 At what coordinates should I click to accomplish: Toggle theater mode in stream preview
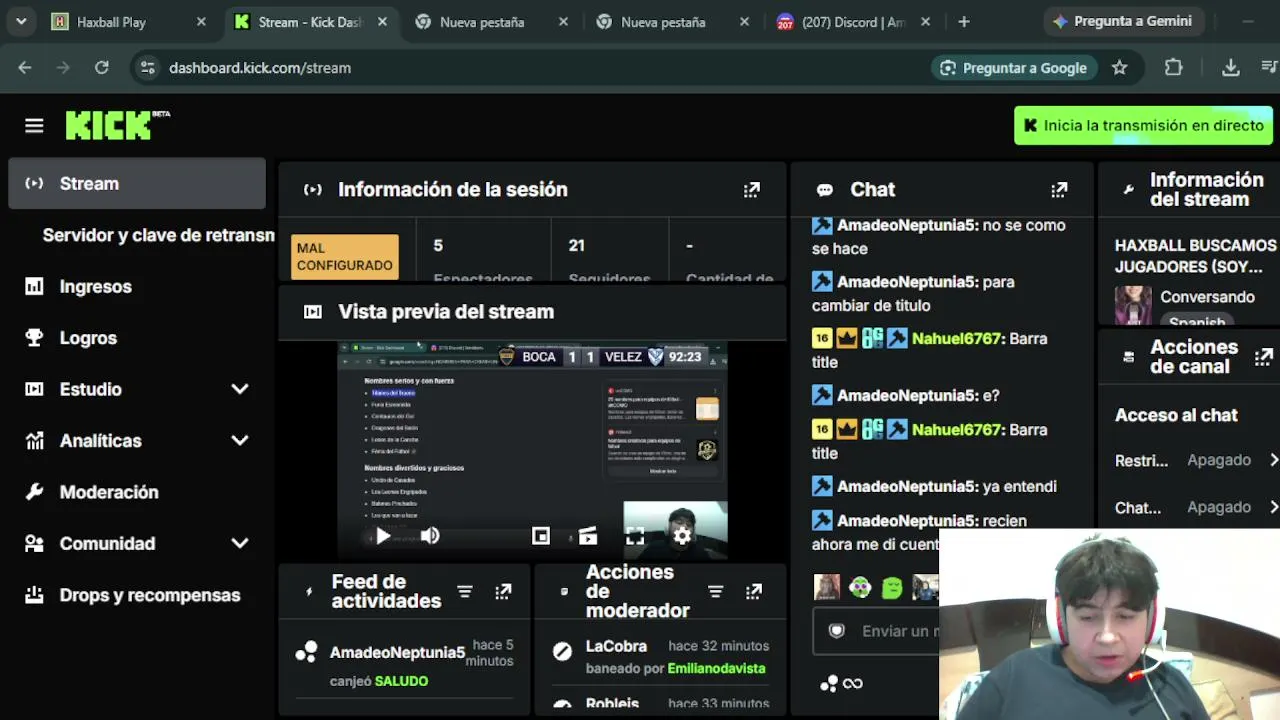tap(588, 536)
